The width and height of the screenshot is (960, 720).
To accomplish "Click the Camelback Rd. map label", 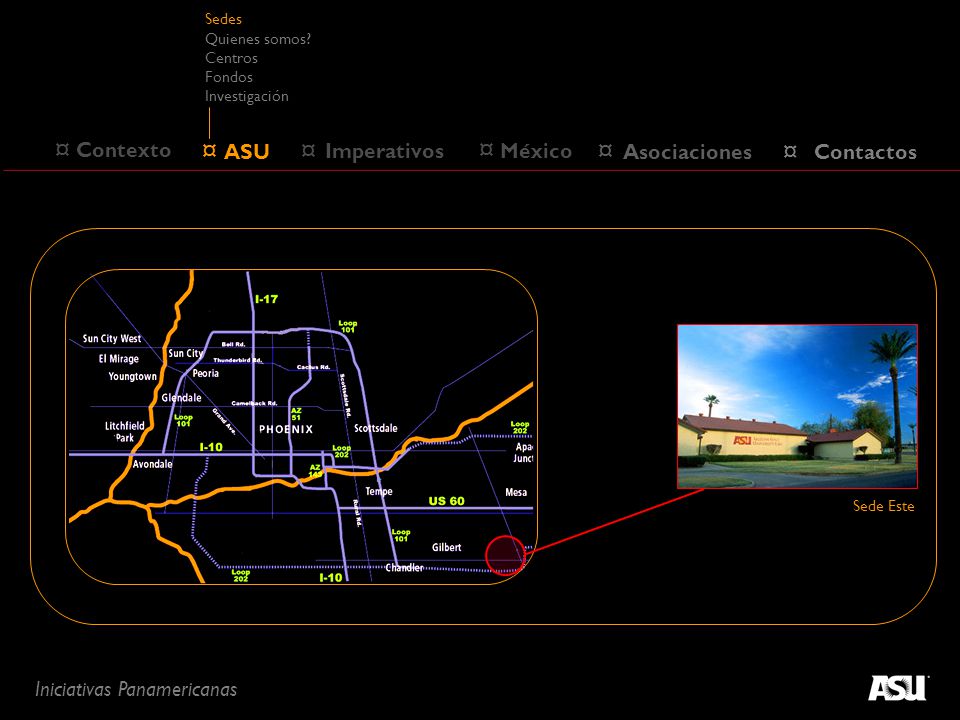I will pos(254,403).
